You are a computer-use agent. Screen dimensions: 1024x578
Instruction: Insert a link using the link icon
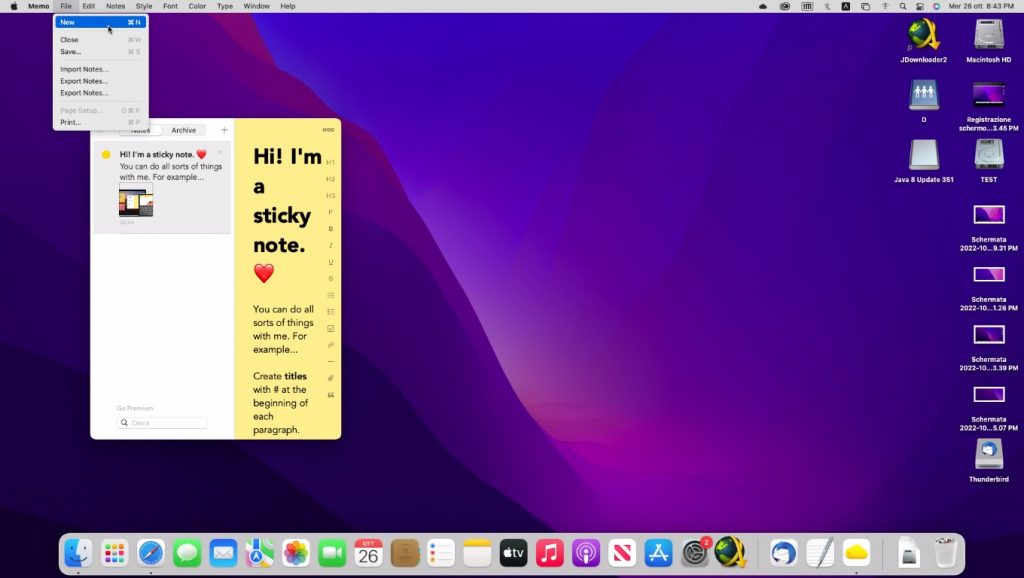(x=330, y=345)
